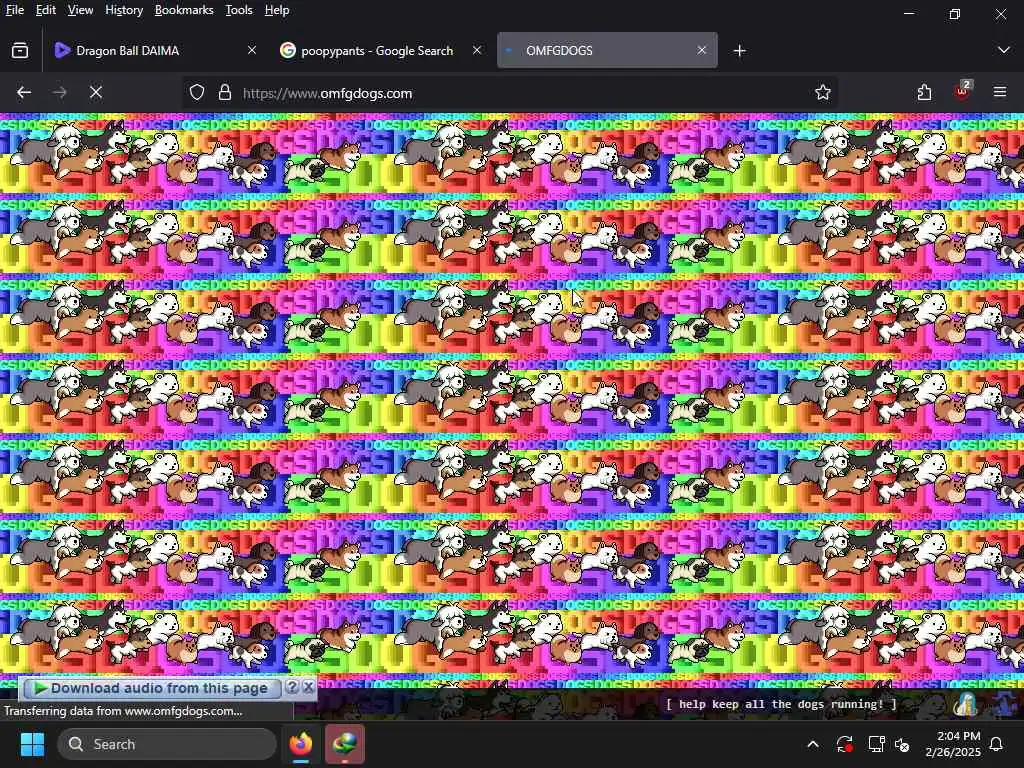Click help keep all the dogs running link
Viewport: 1024px width, 768px height.
pos(781,704)
